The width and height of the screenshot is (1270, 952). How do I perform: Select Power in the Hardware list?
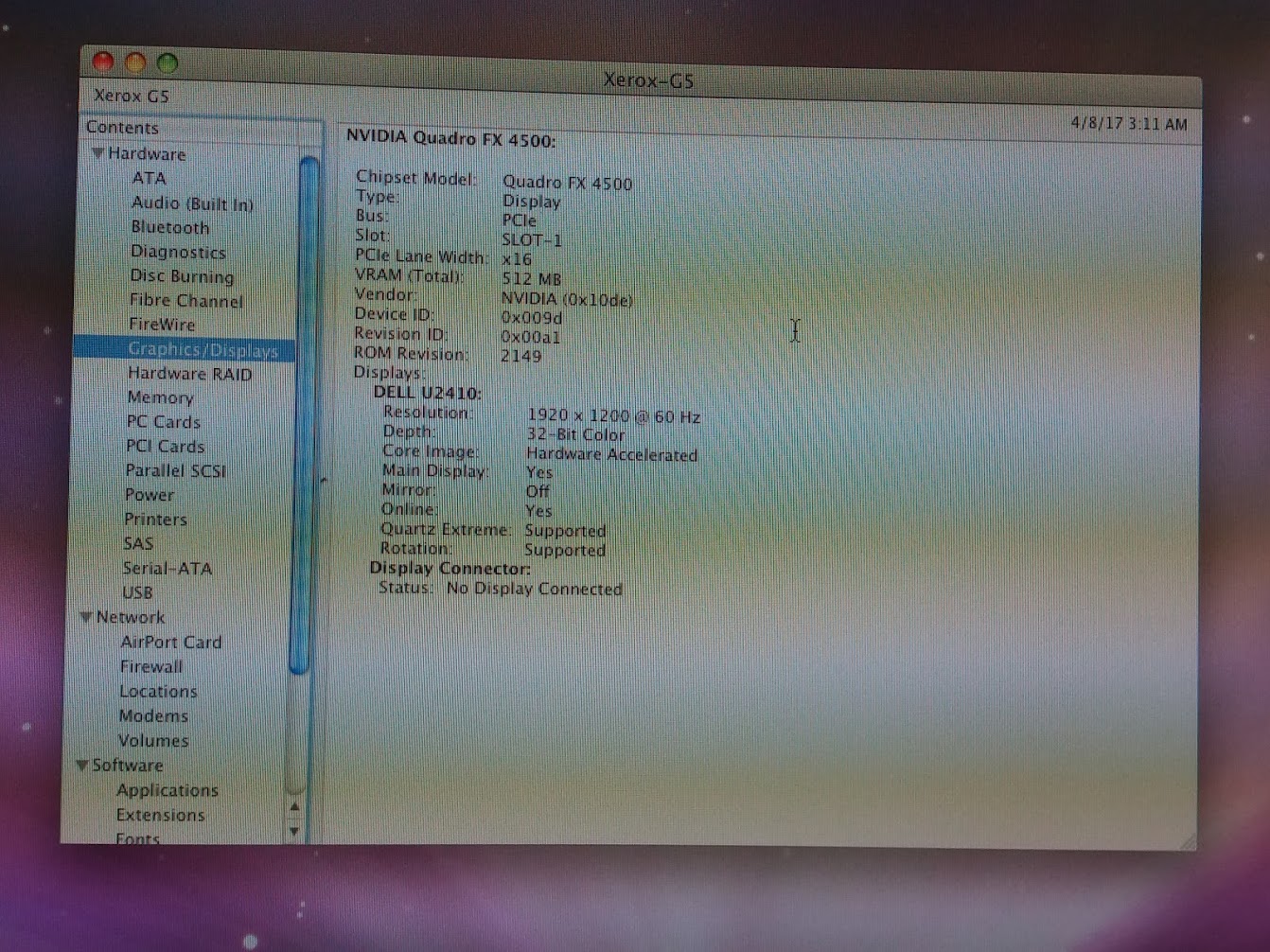[x=150, y=495]
